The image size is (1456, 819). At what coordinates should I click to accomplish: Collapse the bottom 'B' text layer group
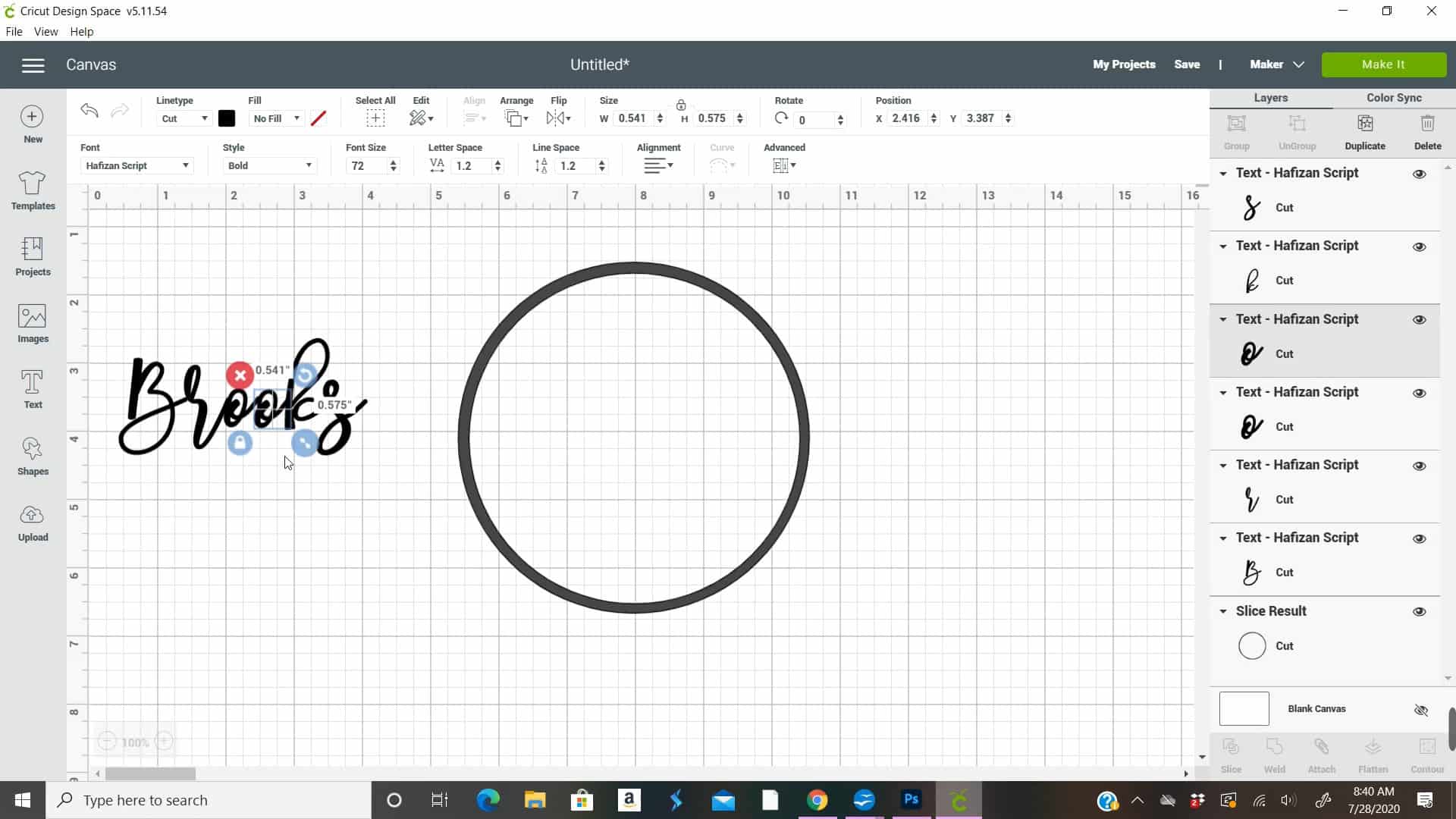(x=1223, y=538)
